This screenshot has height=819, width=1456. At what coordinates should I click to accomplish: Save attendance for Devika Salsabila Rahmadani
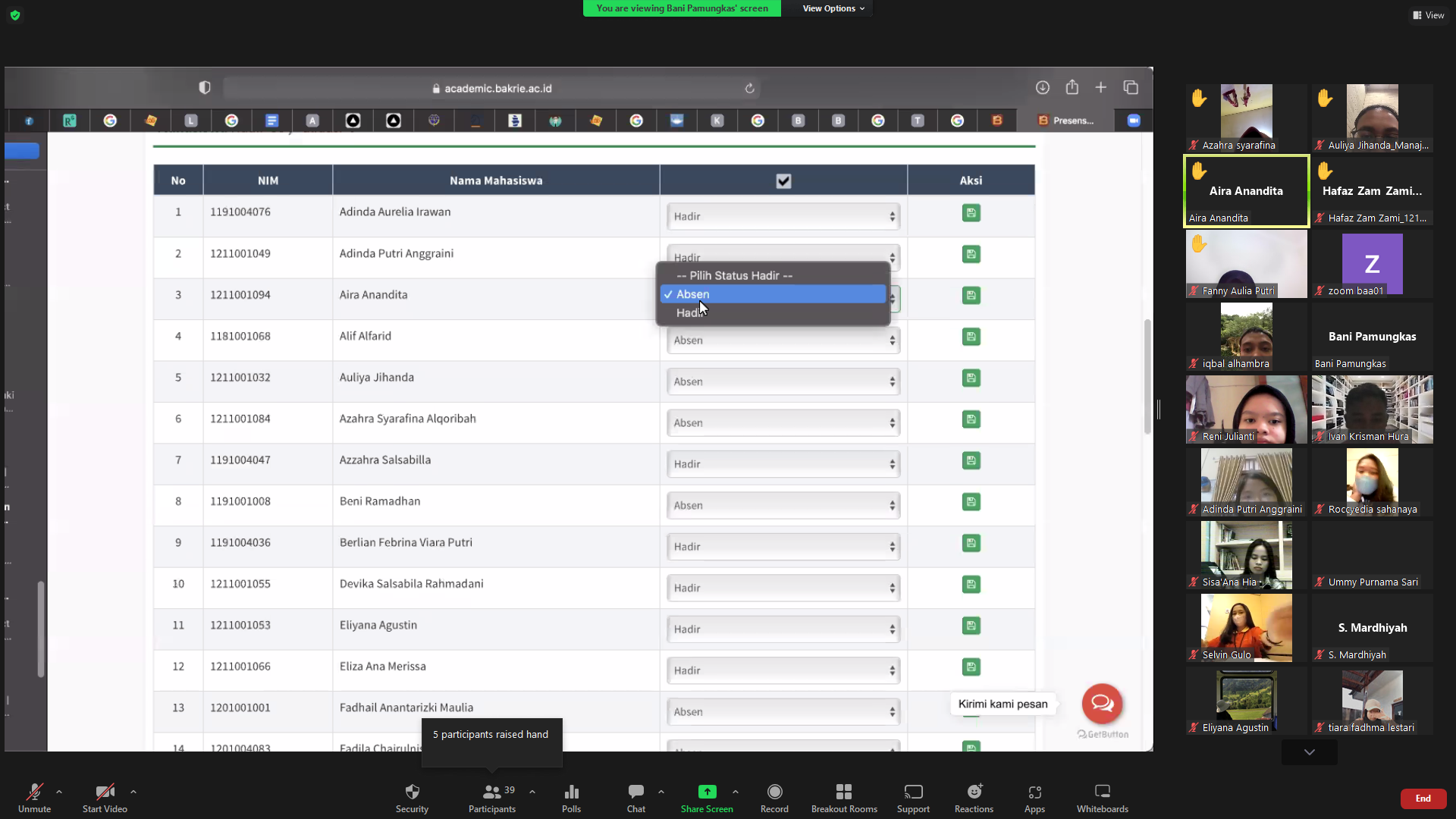coord(971,584)
